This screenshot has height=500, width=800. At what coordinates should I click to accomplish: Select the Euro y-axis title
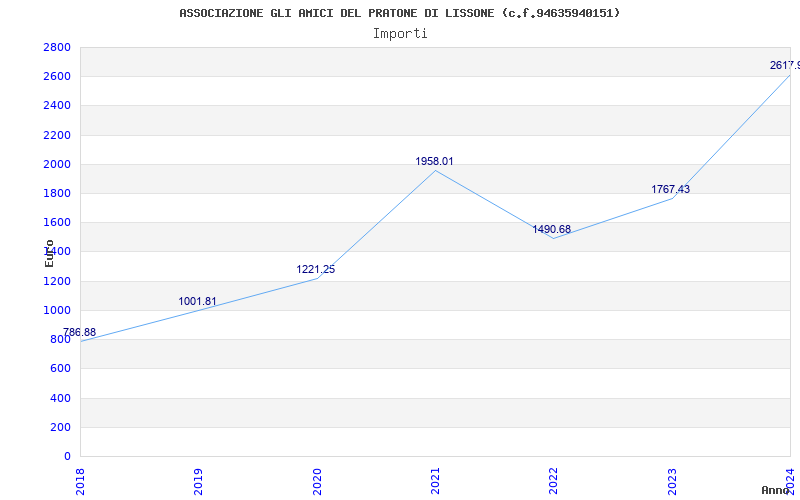click(x=49, y=253)
